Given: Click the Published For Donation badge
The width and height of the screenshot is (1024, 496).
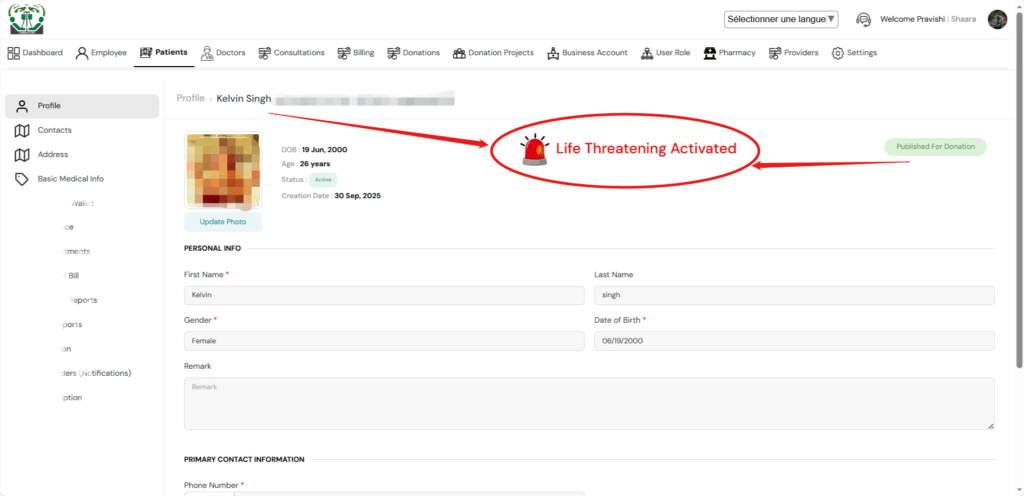Looking at the screenshot, I should coord(935,147).
